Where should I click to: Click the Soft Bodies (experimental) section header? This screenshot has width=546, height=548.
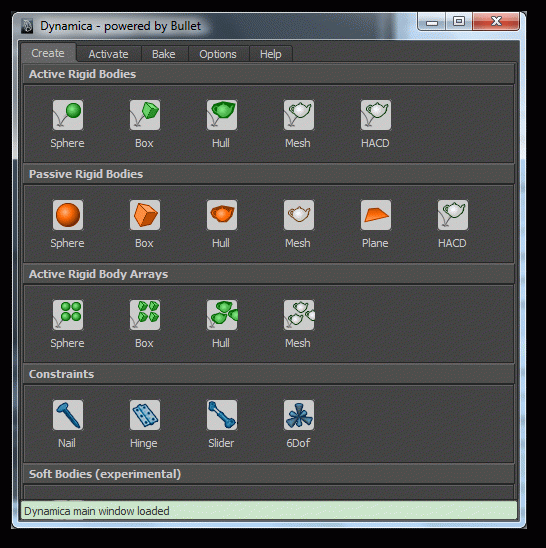point(269,474)
